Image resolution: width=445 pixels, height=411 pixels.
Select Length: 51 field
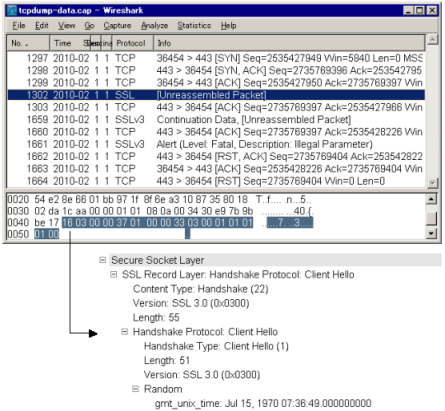tap(167, 361)
